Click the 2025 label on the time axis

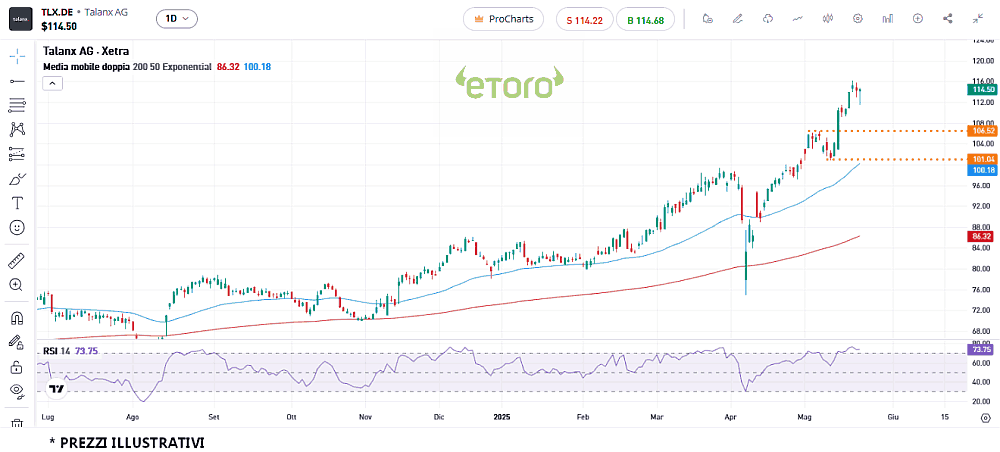coord(504,418)
